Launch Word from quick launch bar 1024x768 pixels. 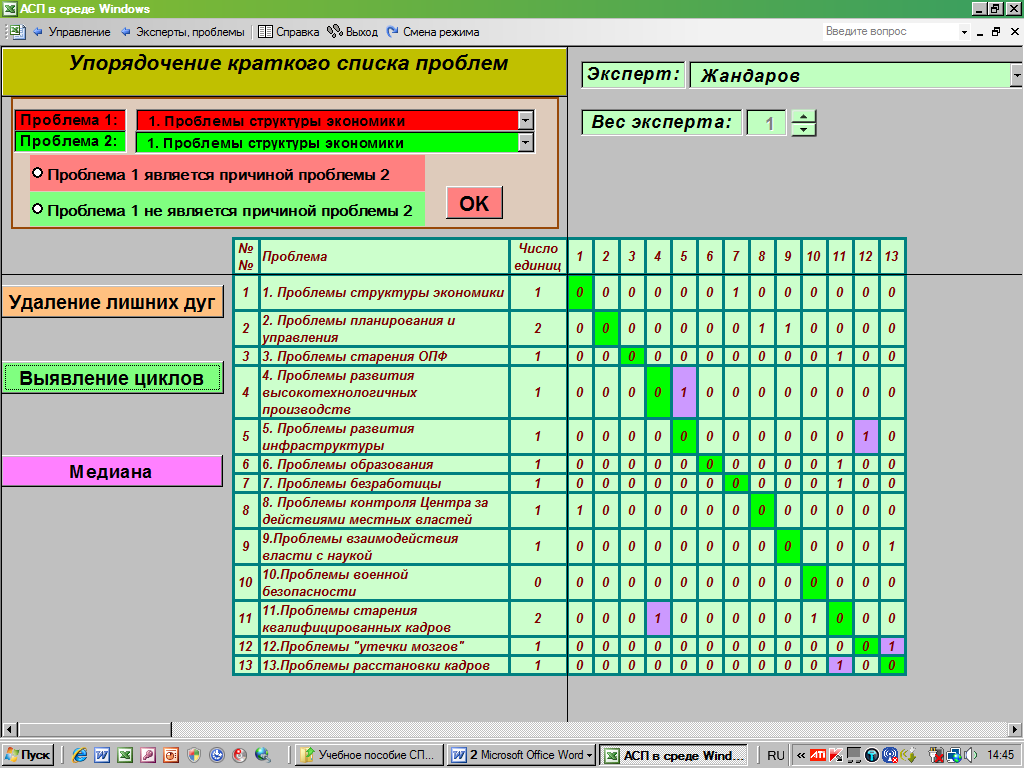102,756
